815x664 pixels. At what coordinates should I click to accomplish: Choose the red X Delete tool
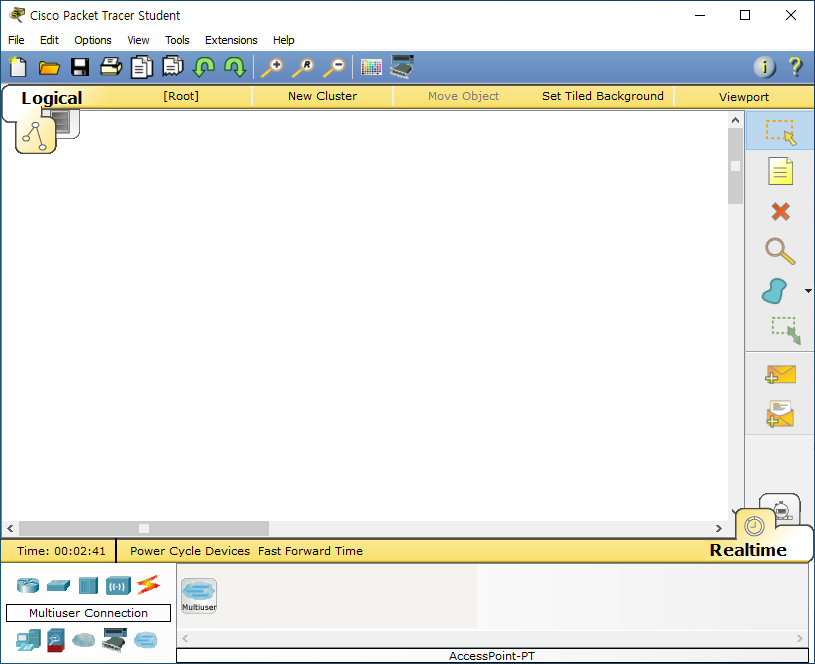tap(780, 212)
